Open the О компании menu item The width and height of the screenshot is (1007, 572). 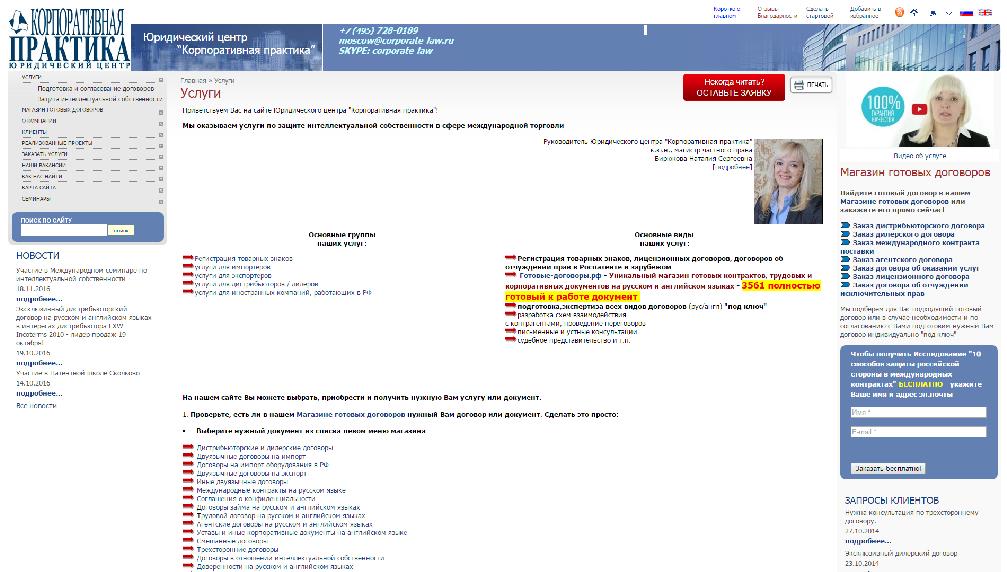(39, 121)
